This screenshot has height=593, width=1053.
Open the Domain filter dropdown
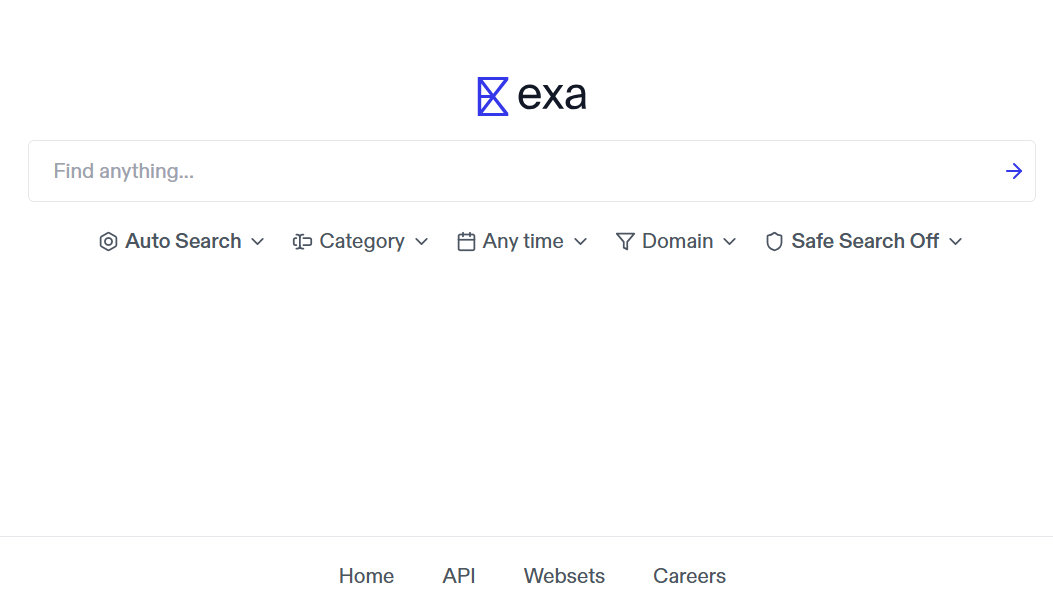tap(677, 241)
